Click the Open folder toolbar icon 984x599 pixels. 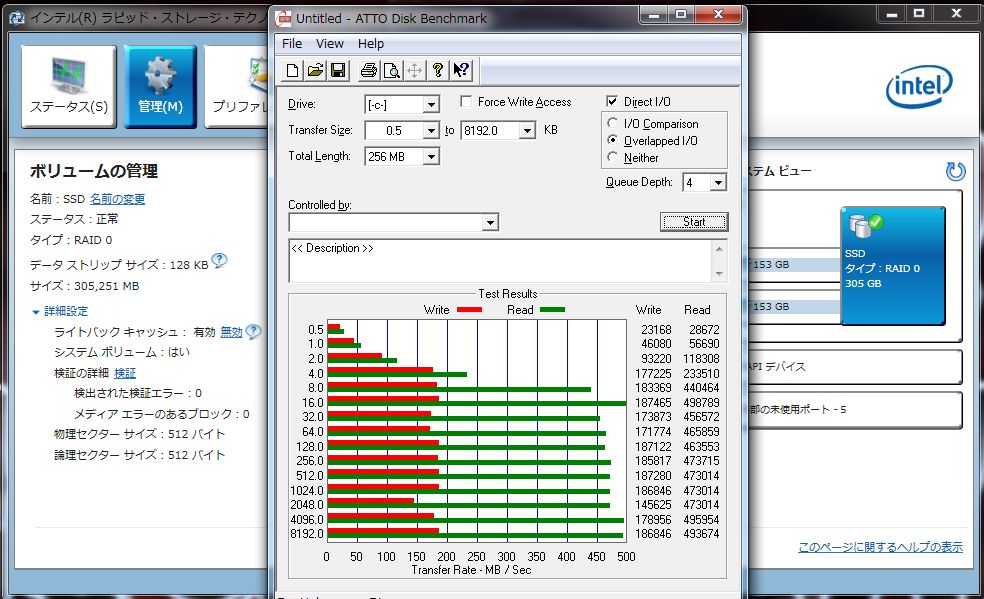315,70
